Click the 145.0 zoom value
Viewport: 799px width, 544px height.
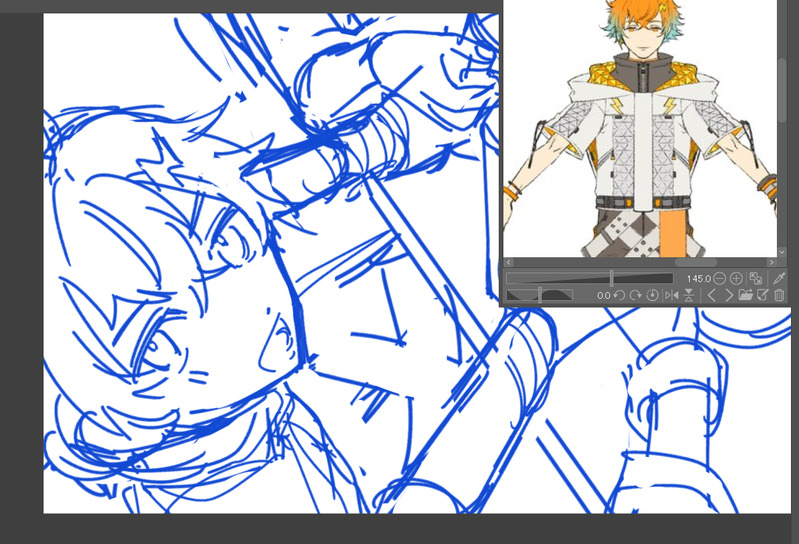tap(698, 279)
